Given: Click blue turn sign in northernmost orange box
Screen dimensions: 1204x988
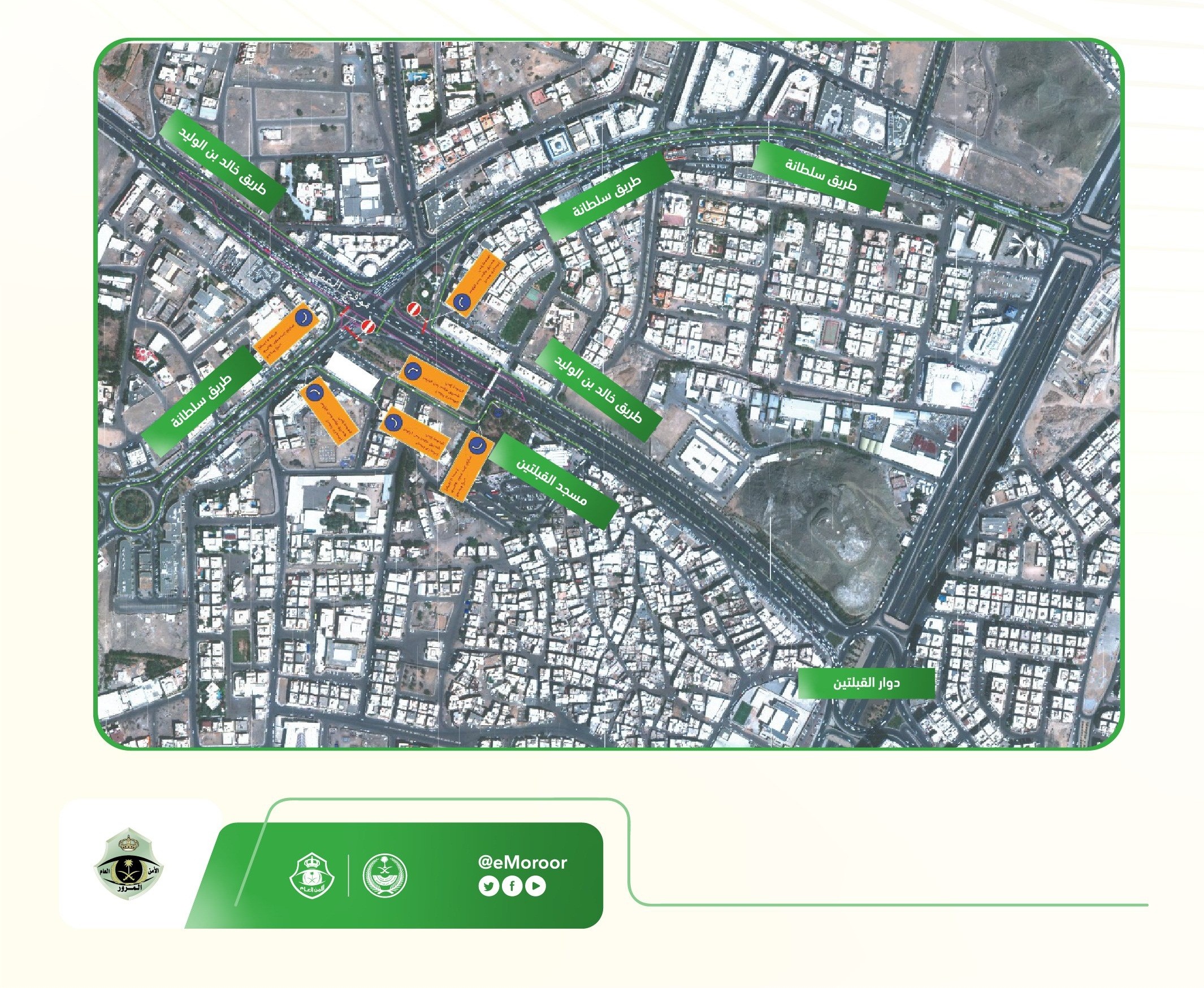Looking at the screenshot, I should (462, 302).
